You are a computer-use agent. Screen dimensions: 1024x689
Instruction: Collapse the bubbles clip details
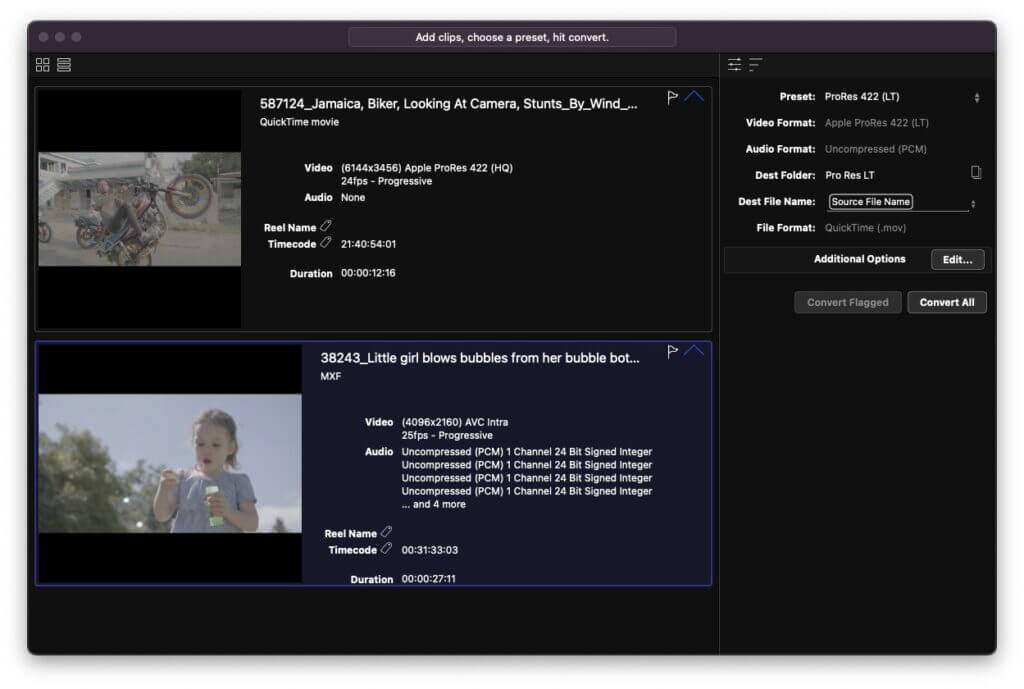click(x=694, y=349)
